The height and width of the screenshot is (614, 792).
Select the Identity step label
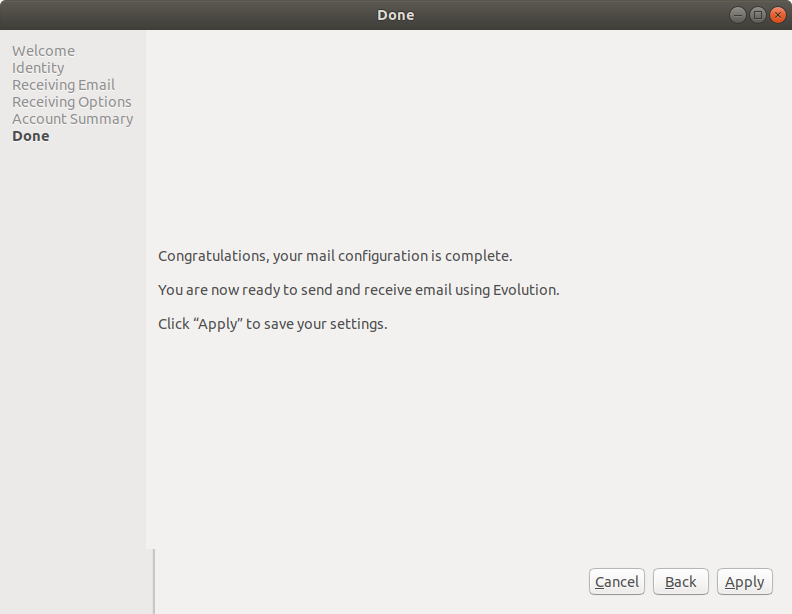pyautogui.click(x=38, y=68)
